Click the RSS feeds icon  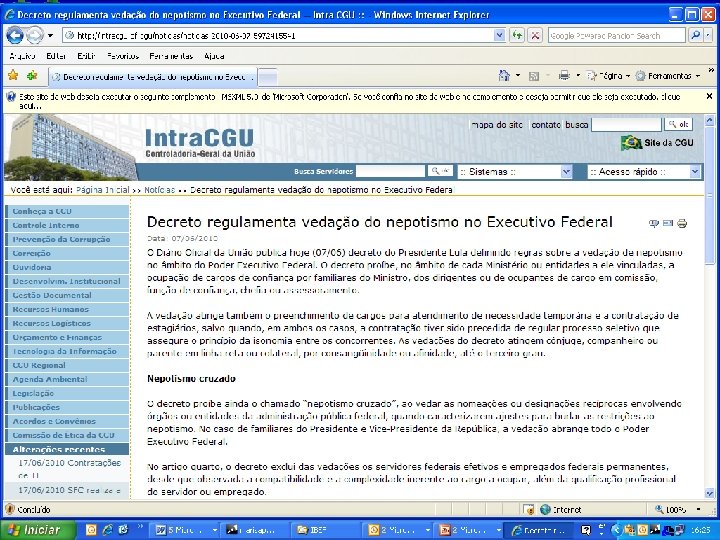pyautogui.click(x=534, y=76)
